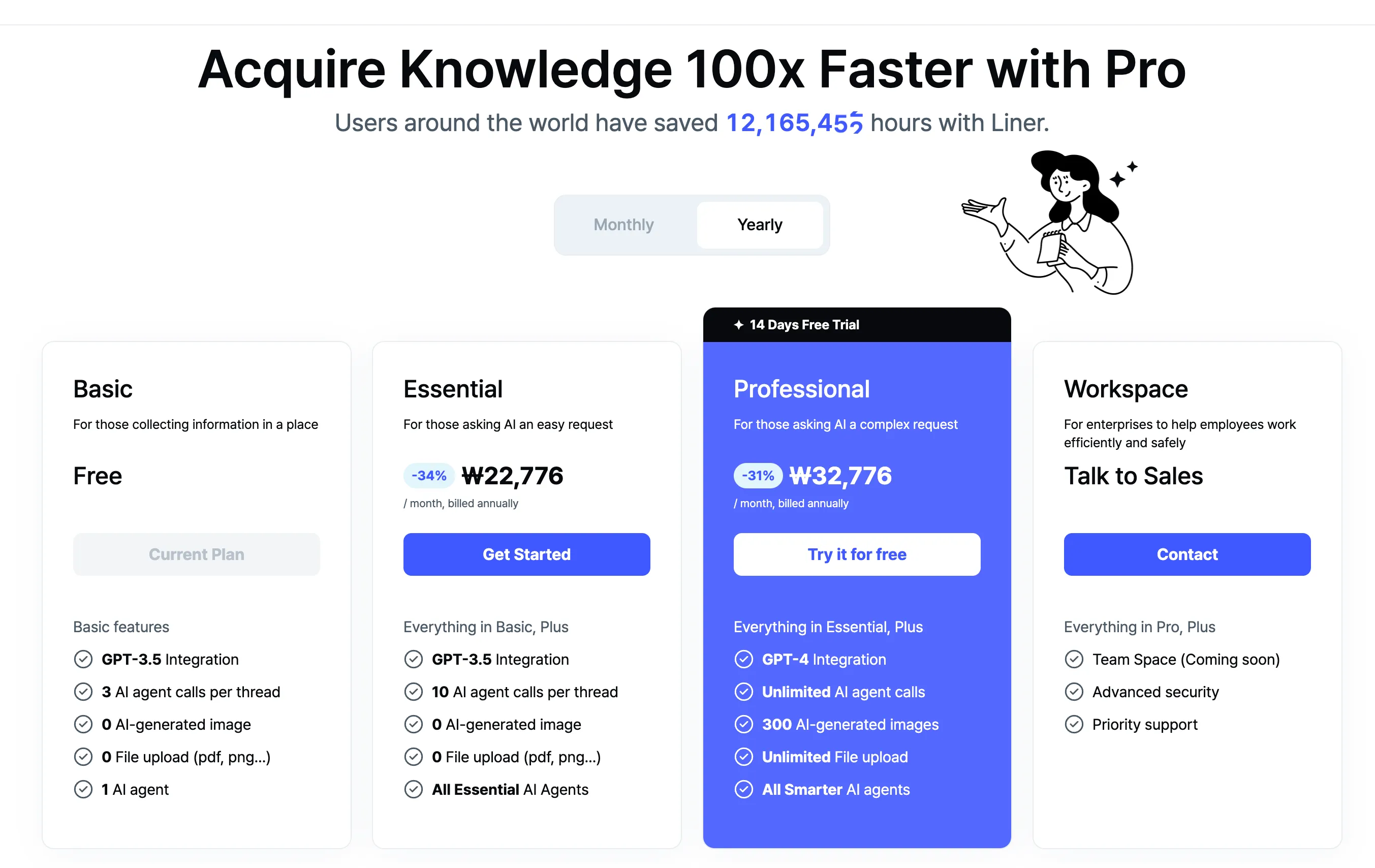Toggle the Current Plan button on Basic

(196, 553)
